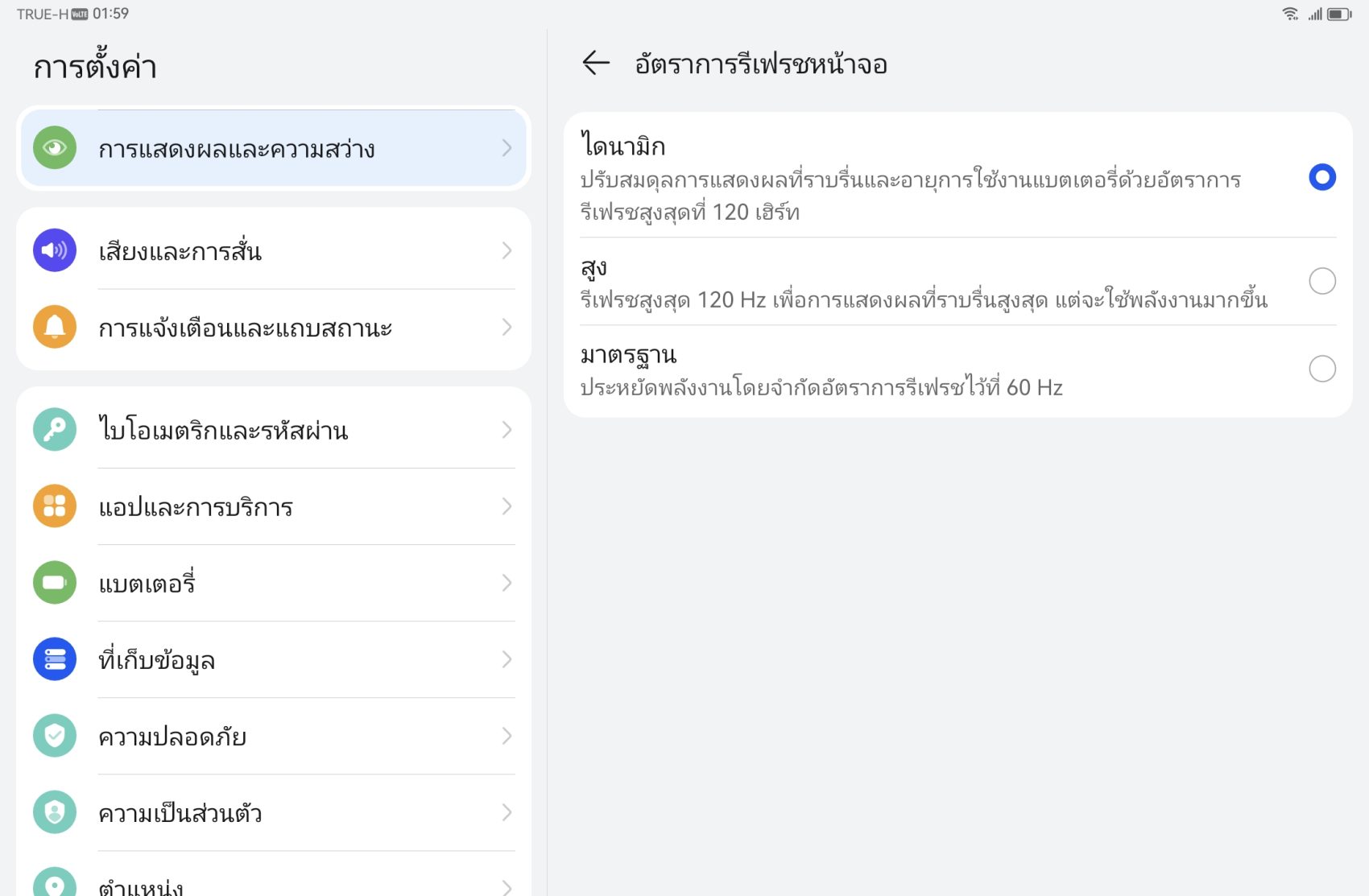
Task: Tap the Wi-Fi icon in status bar
Action: [x=1290, y=14]
